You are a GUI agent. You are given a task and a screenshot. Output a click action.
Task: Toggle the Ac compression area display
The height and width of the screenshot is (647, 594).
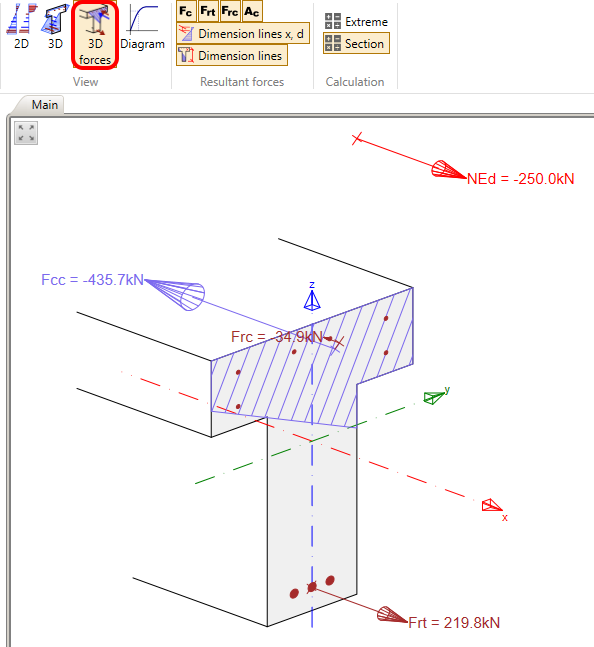pos(252,12)
